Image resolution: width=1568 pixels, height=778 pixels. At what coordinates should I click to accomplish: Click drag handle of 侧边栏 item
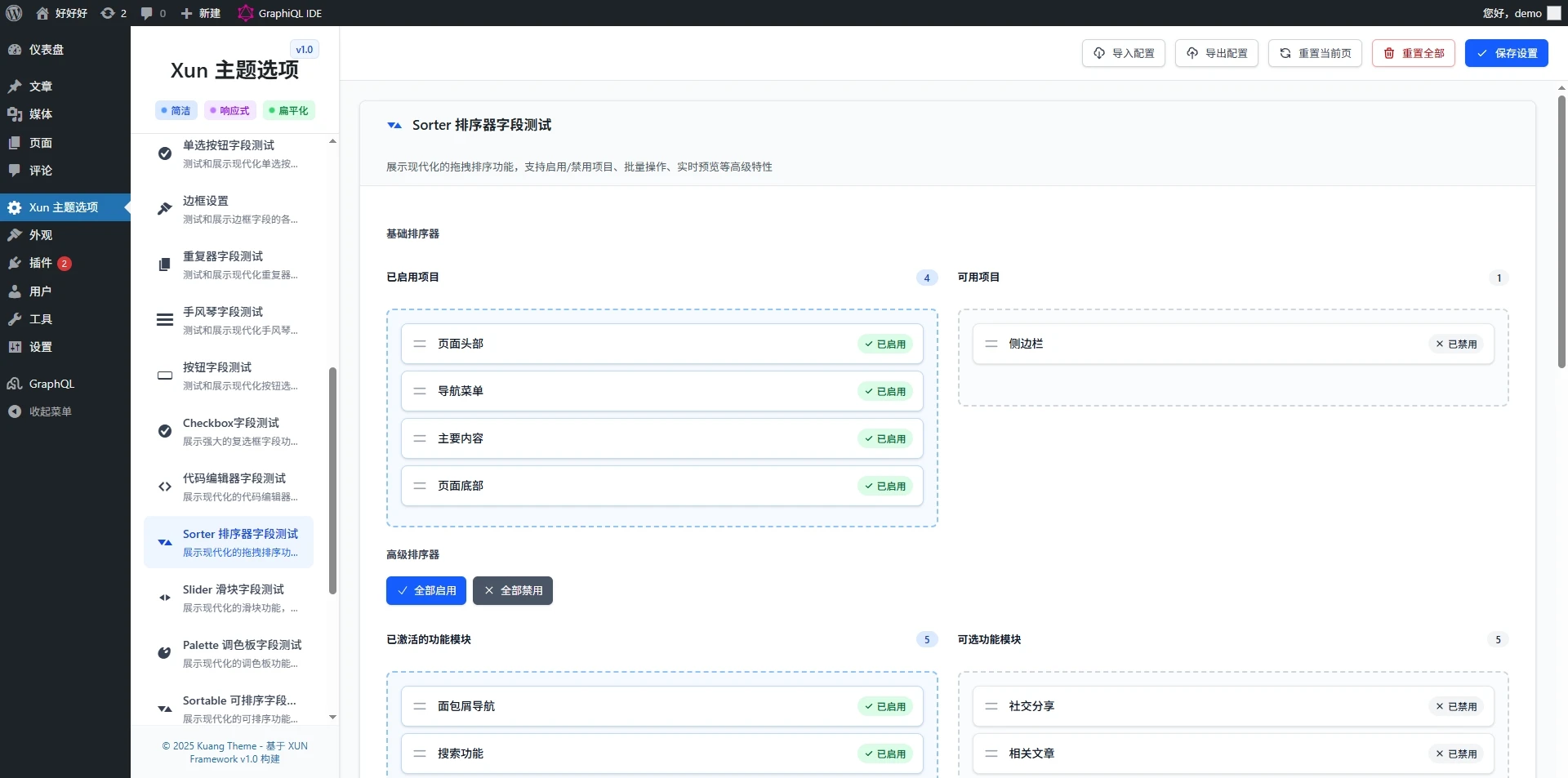click(x=991, y=345)
